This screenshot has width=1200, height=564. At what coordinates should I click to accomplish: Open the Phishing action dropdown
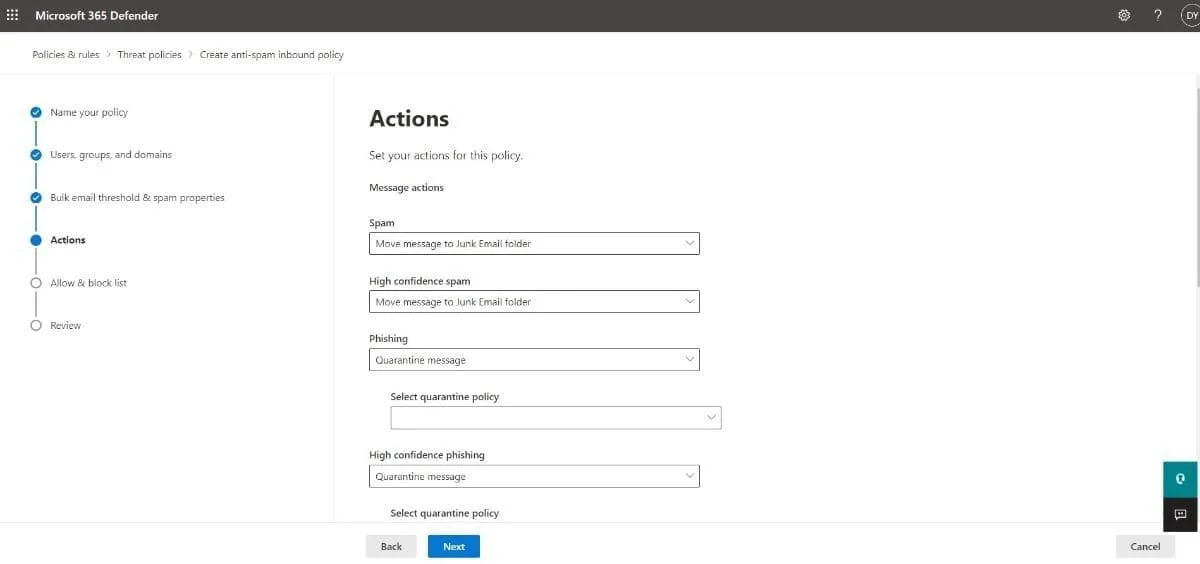coord(534,360)
